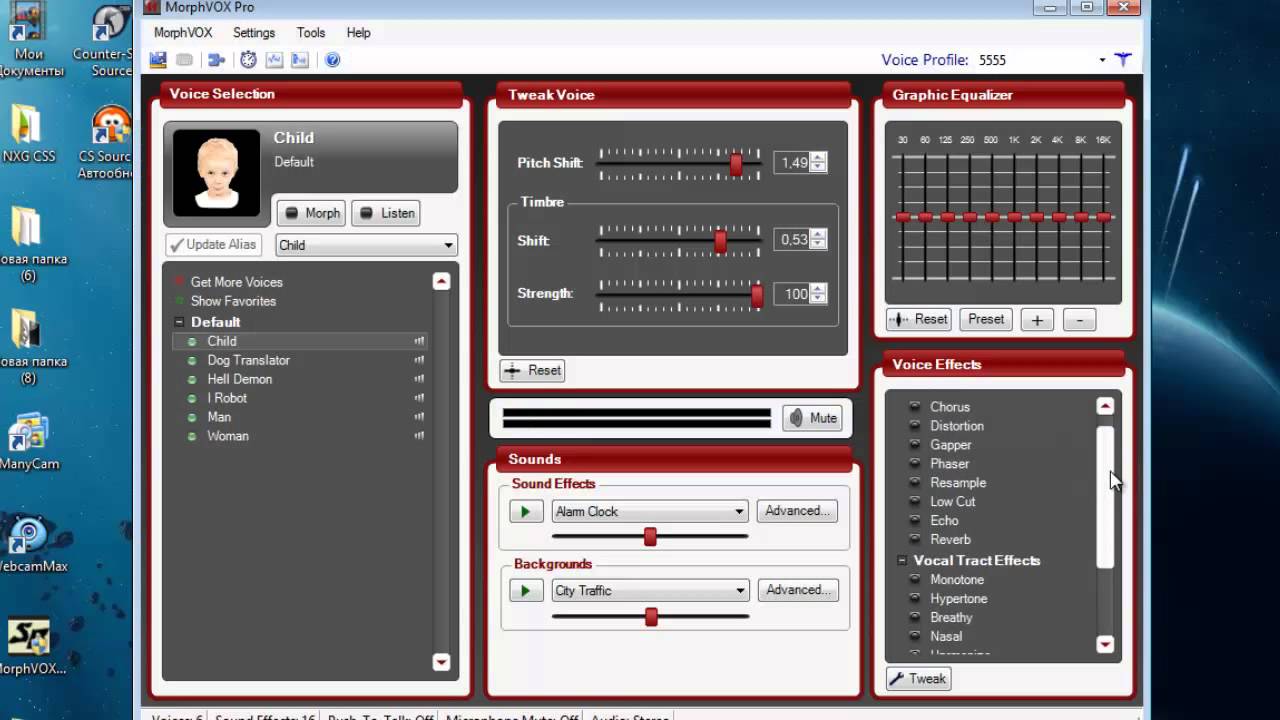The width and height of the screenshot is (1280, 720).
Task: Open the NXG CSS desktop folder
Action: pos(28,133)
